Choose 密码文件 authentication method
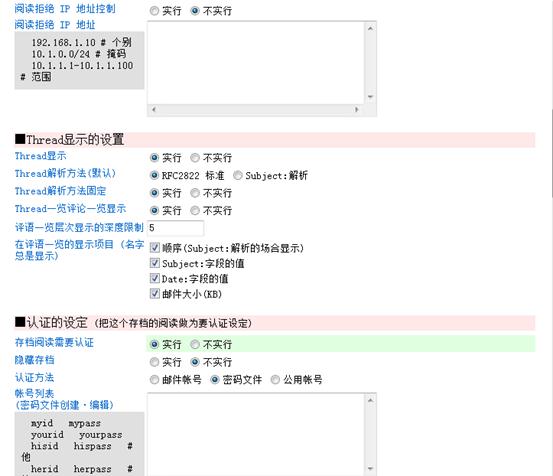Image resolution: width=553 pixels, height=476 pixels. pos(215,380)
